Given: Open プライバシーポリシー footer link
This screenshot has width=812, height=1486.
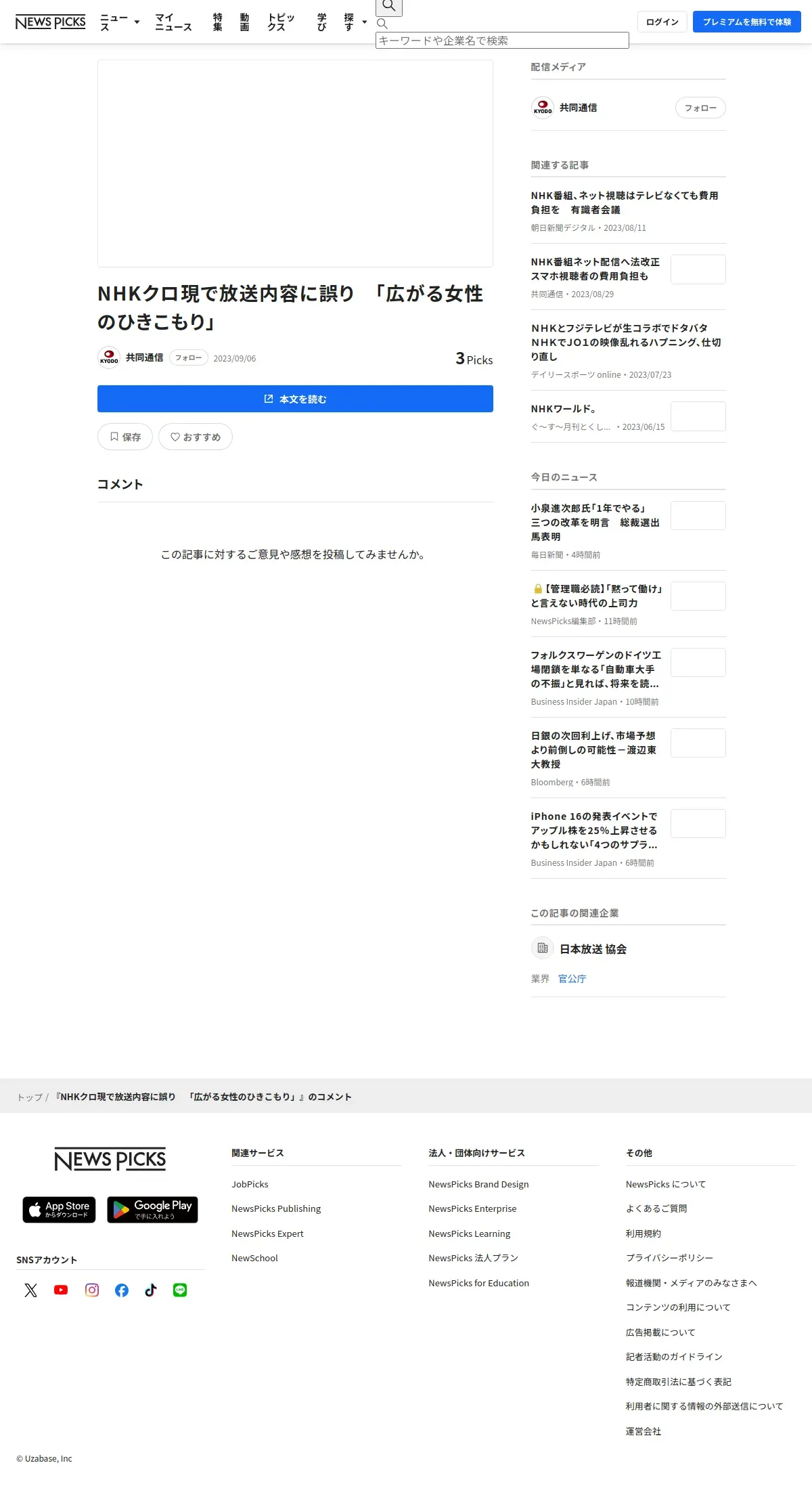Looking at the screenshot, I should tap(669, 1258).
